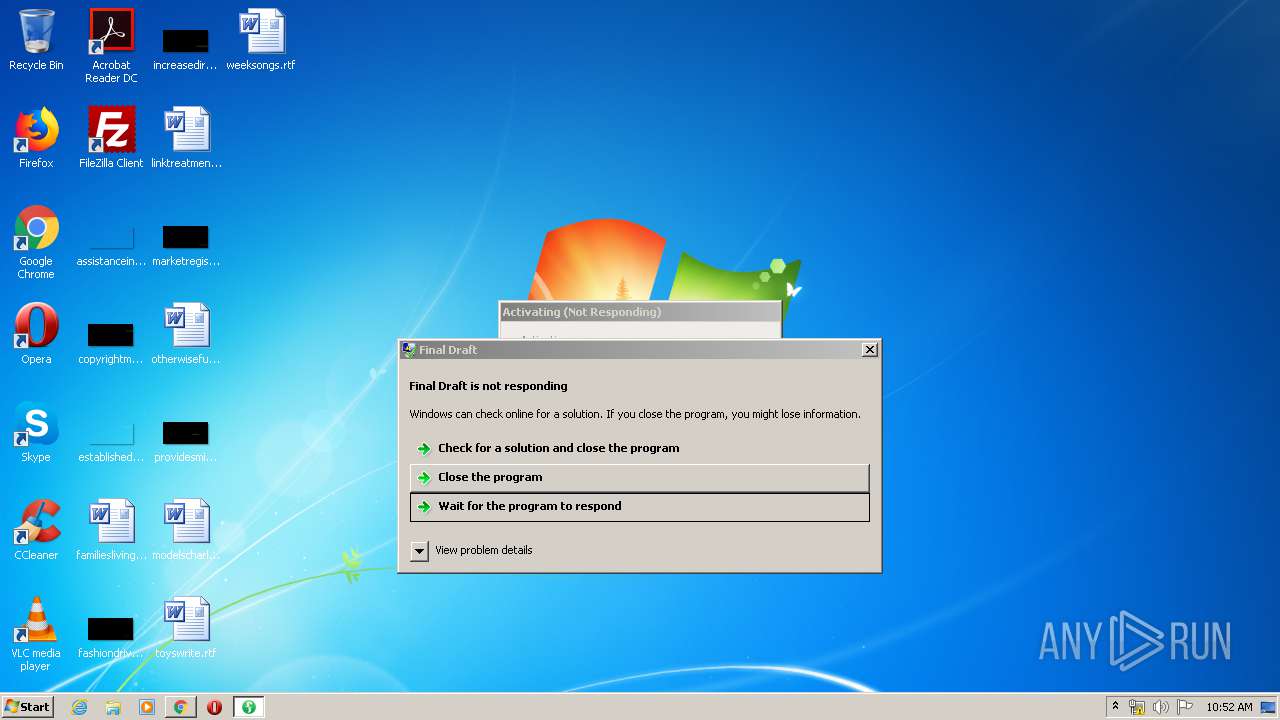Select the modelscharl... Word document icon

(x=186, y=530)
